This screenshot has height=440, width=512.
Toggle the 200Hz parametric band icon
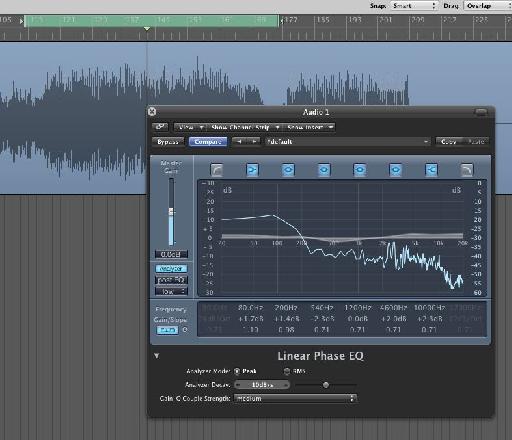[288, 170]
